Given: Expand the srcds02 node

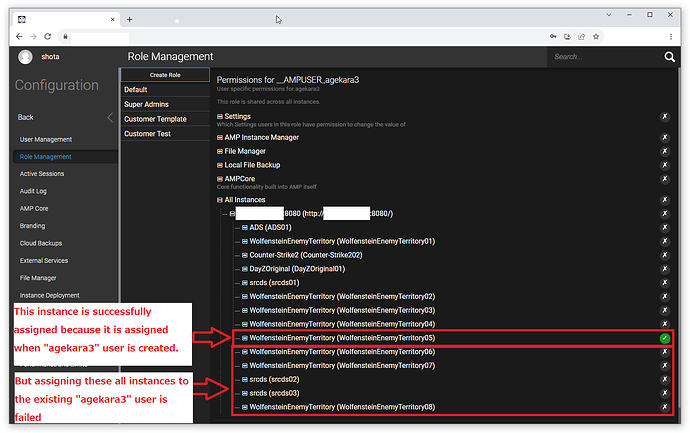Looking at the screenshot, I should (x=245, y=379).
